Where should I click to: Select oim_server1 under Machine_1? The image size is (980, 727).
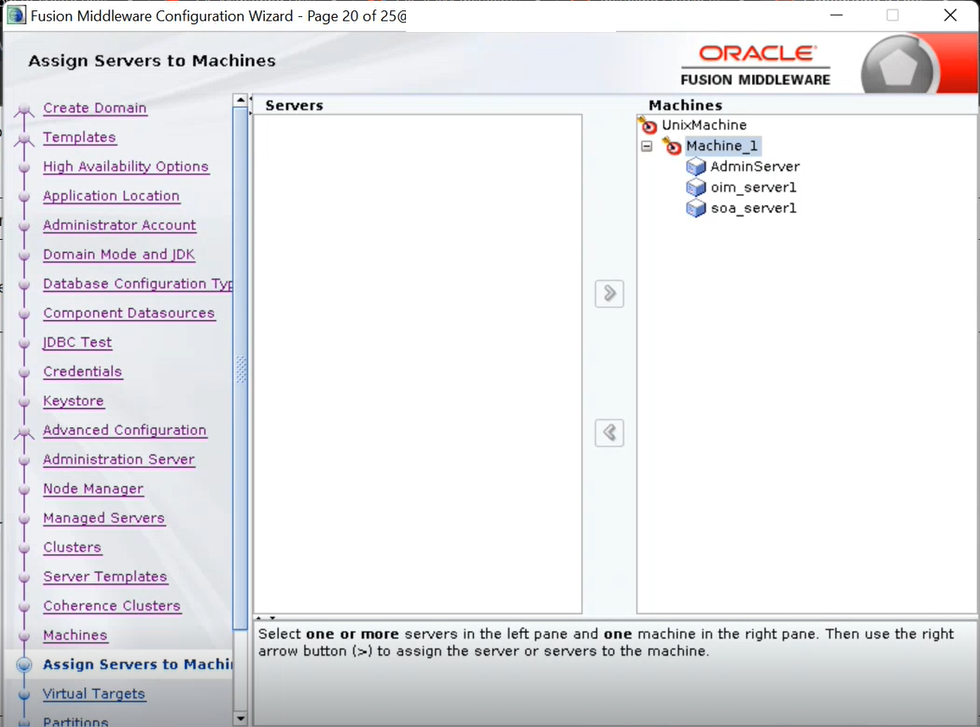click(753, 188)
